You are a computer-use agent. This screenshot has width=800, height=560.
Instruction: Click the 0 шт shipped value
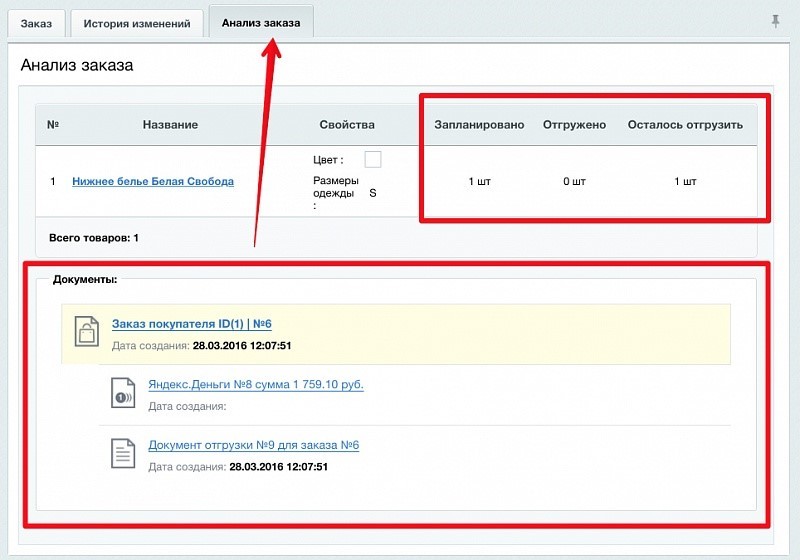pyautogui.click(x=574, y=181)
